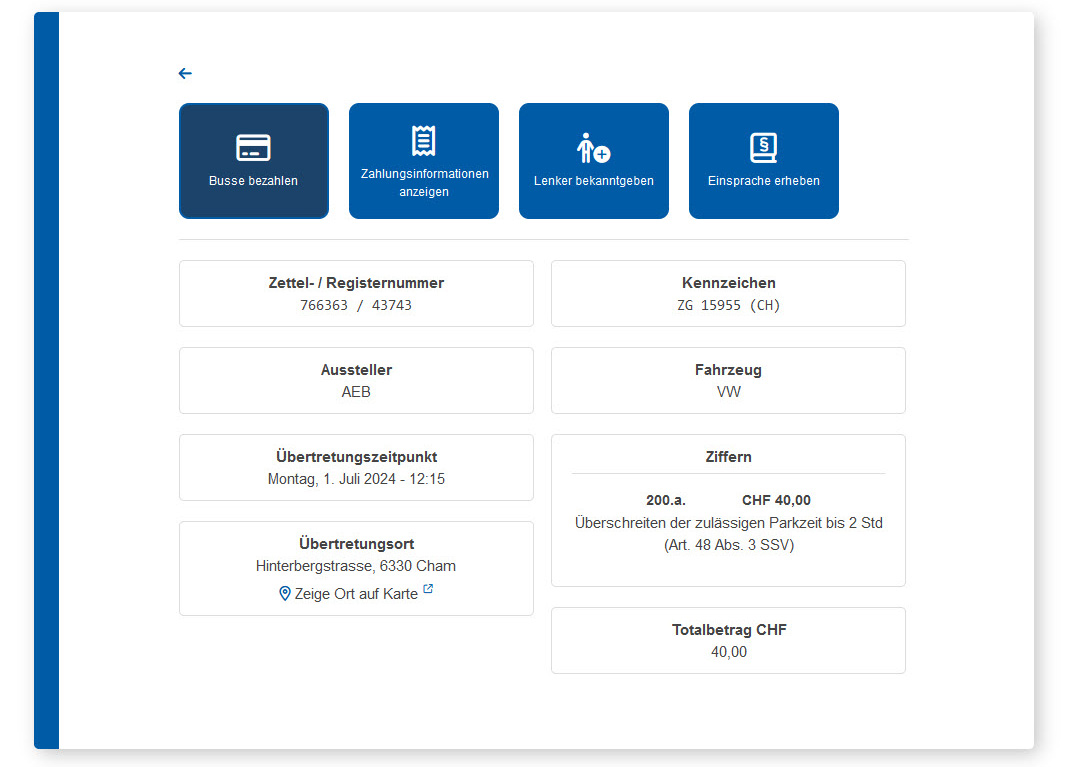The height and width of the screenshot is (767, 1067).
Task: Click the Fahrzeug value VW
Action: [728, 392]
